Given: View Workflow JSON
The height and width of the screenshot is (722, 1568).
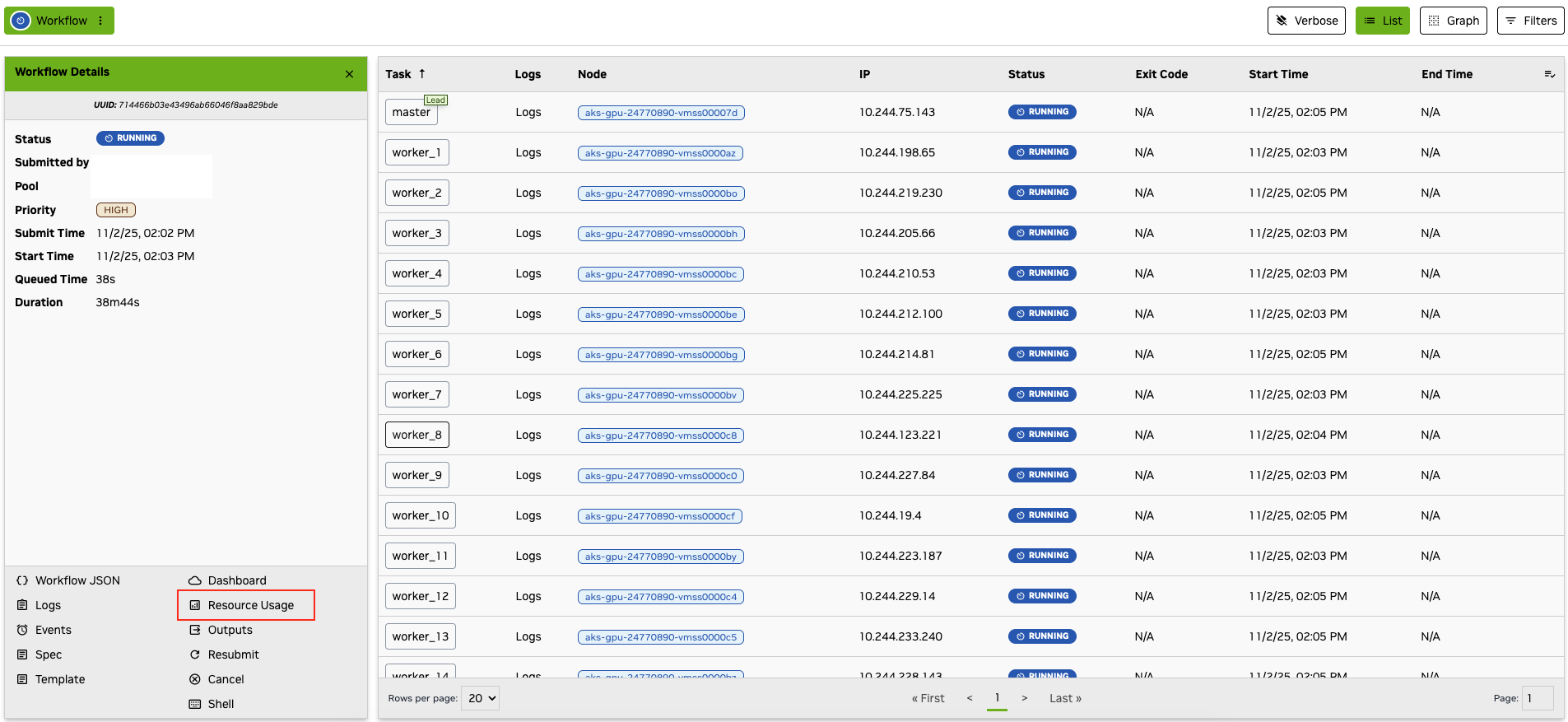Looking at the screenshot, I should [x=77, y=580].
